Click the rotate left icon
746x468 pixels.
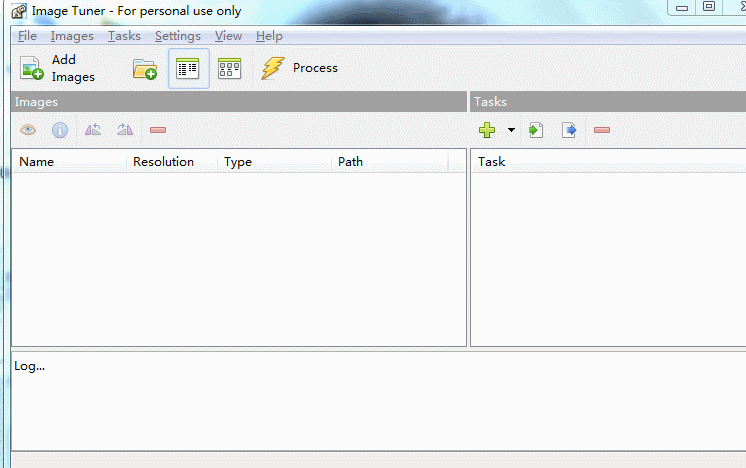pyautogui.click(x=93, y=129)
